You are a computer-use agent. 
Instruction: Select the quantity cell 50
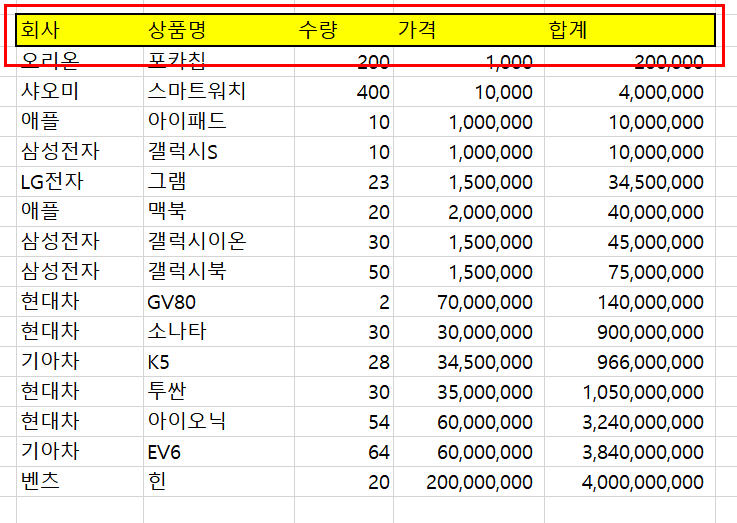tap(344, 272)
